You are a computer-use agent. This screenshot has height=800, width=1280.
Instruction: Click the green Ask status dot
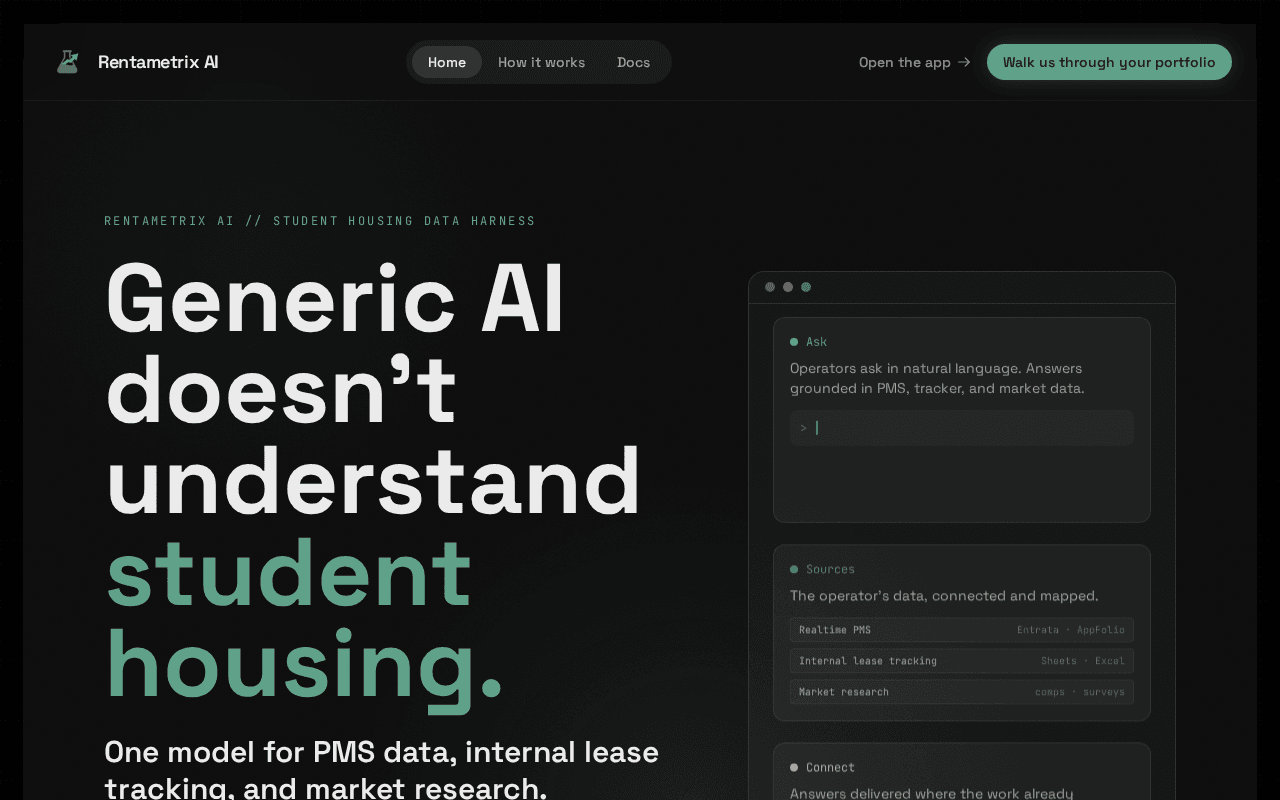(794, 342)
